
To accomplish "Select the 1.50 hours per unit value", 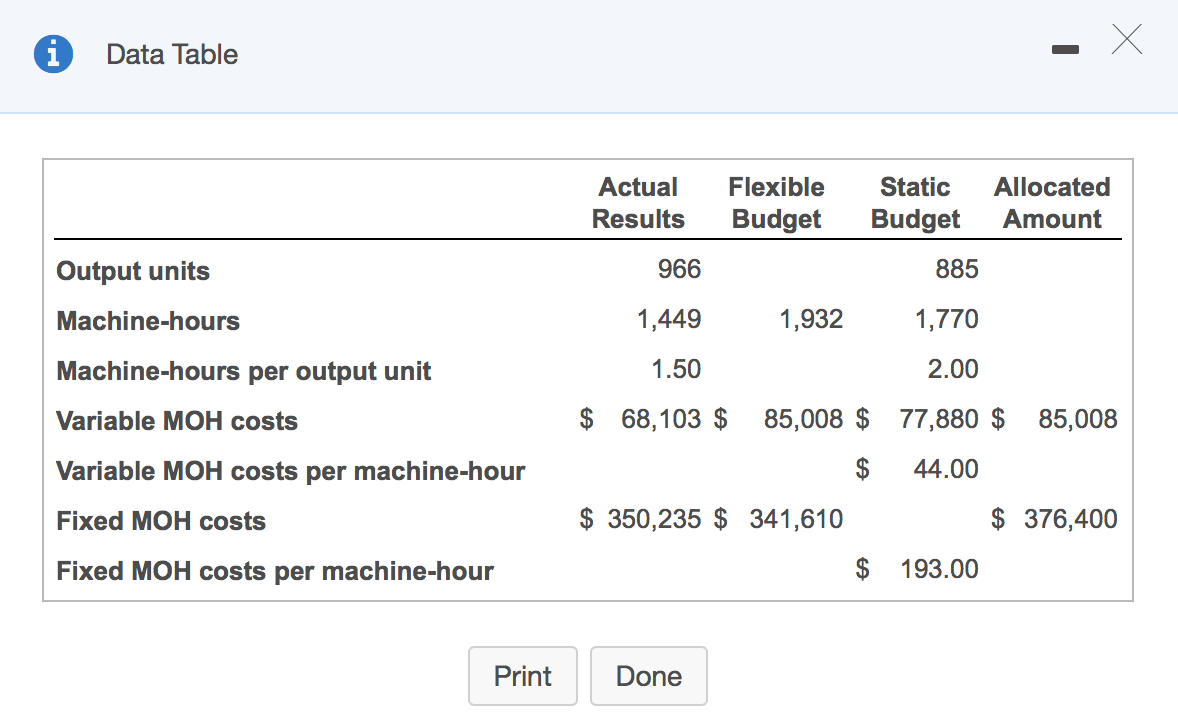I will coord(675,369).
